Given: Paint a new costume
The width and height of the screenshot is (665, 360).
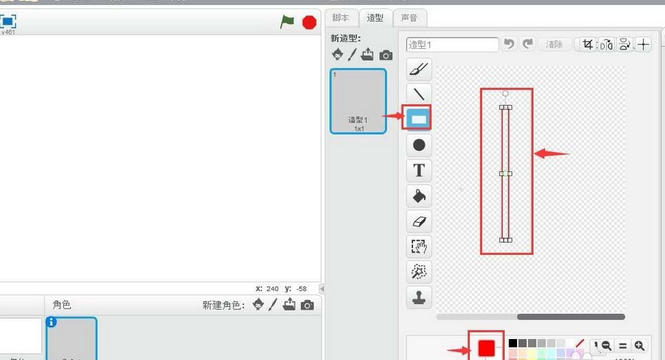Looking at the screenshot, I should pyautogui.click(x=352, y=55).
